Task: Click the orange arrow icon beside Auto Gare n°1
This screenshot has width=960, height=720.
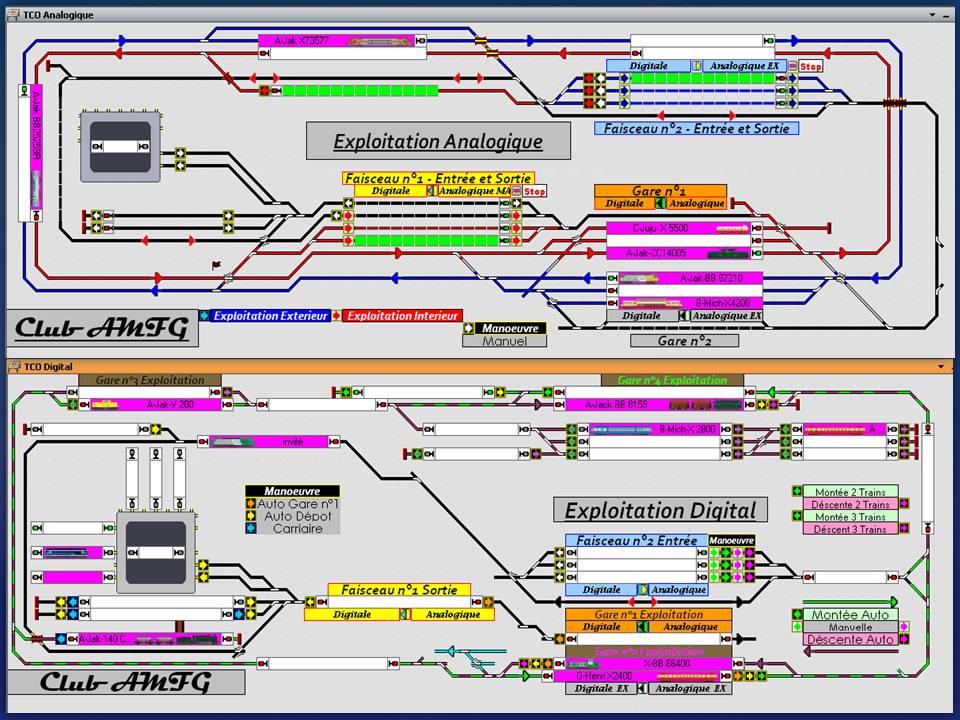Action: click(250, 504)
